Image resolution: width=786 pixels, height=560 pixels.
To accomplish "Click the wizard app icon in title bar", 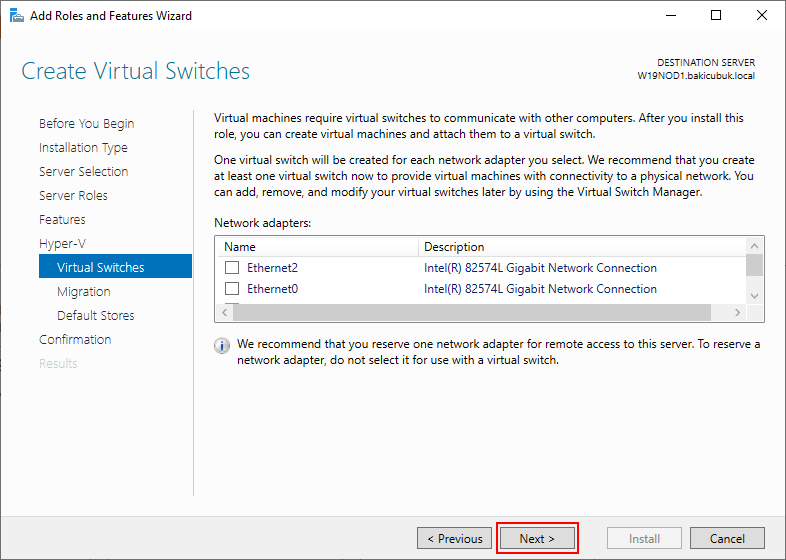I will (x=16, y=16).
